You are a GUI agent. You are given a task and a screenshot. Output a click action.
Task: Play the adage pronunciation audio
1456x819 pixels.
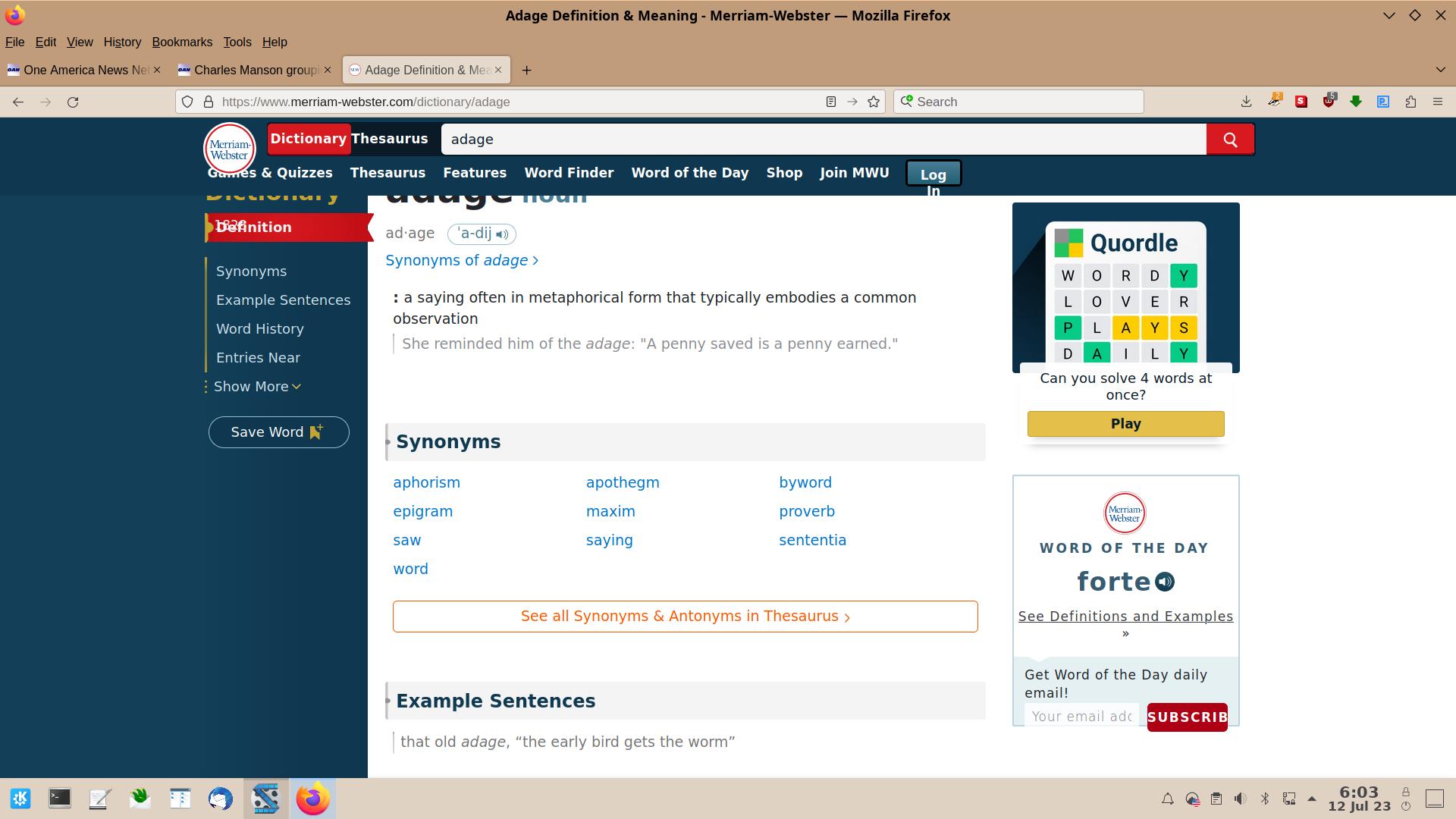502,234
